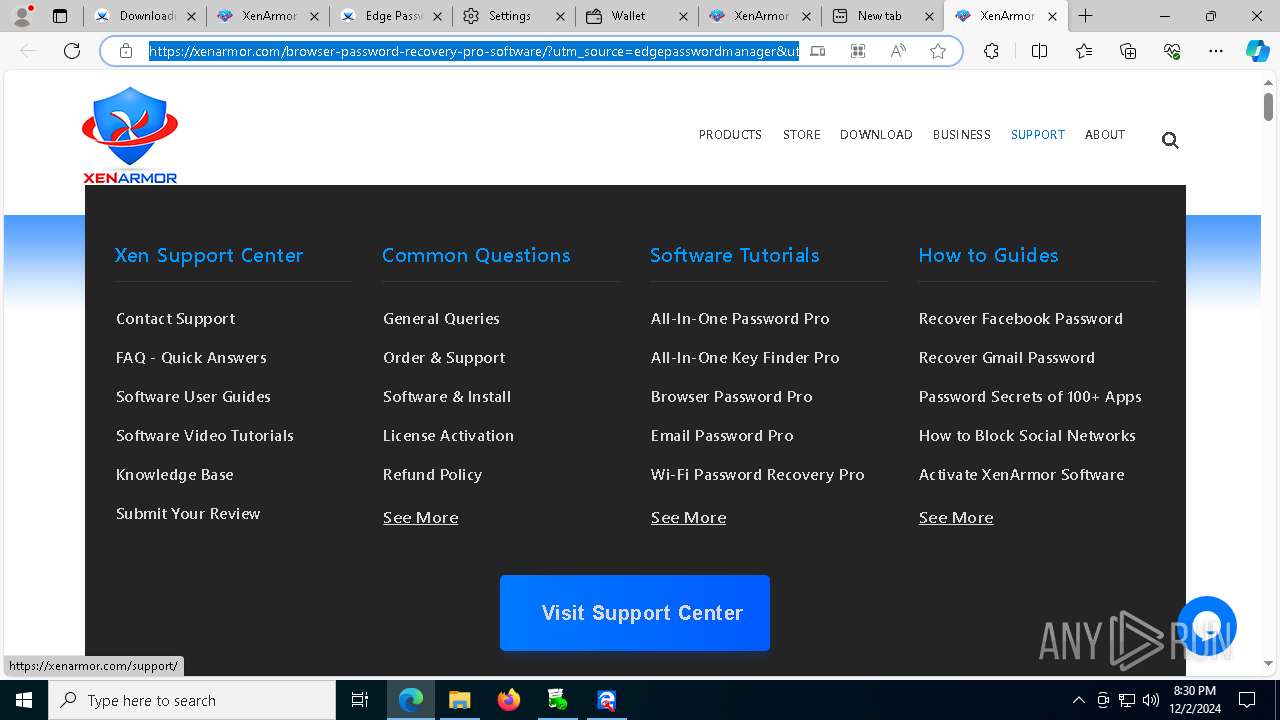Open the notification center icon
This screenshot has width=1280, height=720.
click(x=1247, y=700)
